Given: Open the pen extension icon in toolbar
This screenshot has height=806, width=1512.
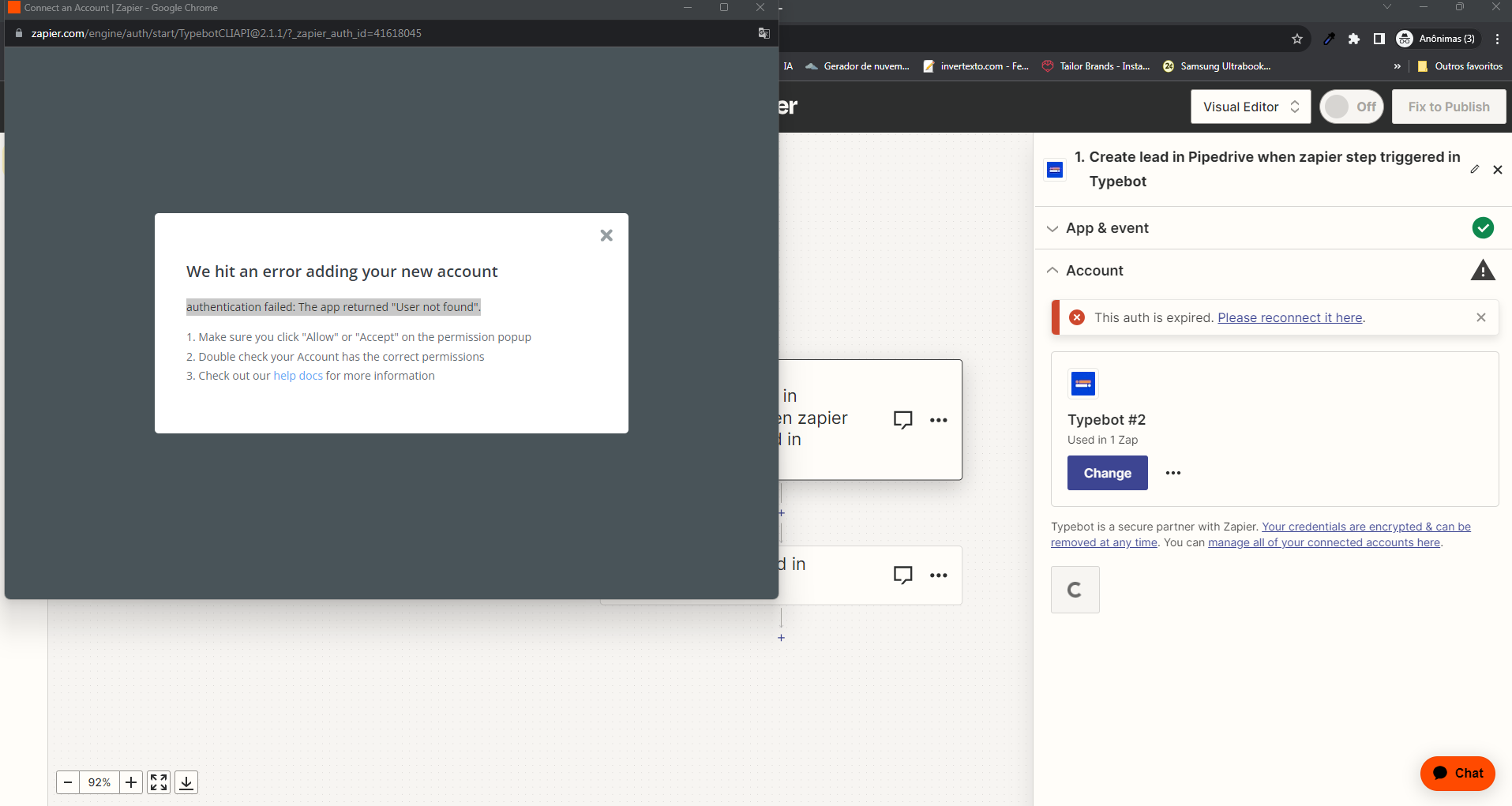Looking at the screenshot, I should point(1329,39).
